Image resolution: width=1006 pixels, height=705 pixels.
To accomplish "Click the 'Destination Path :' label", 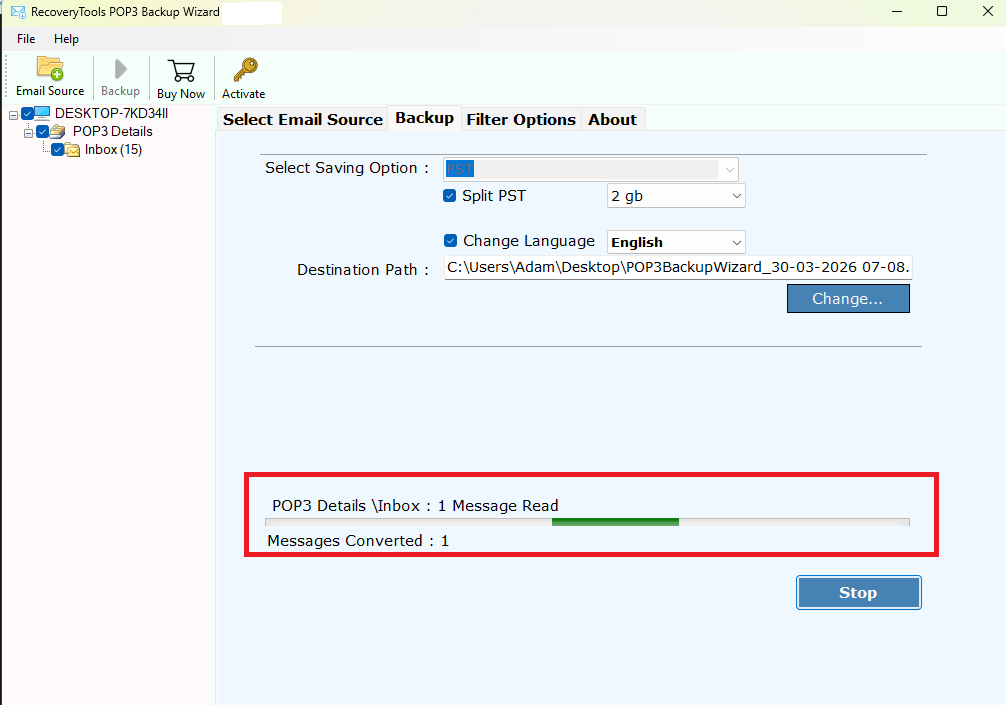I will (362, 270).
